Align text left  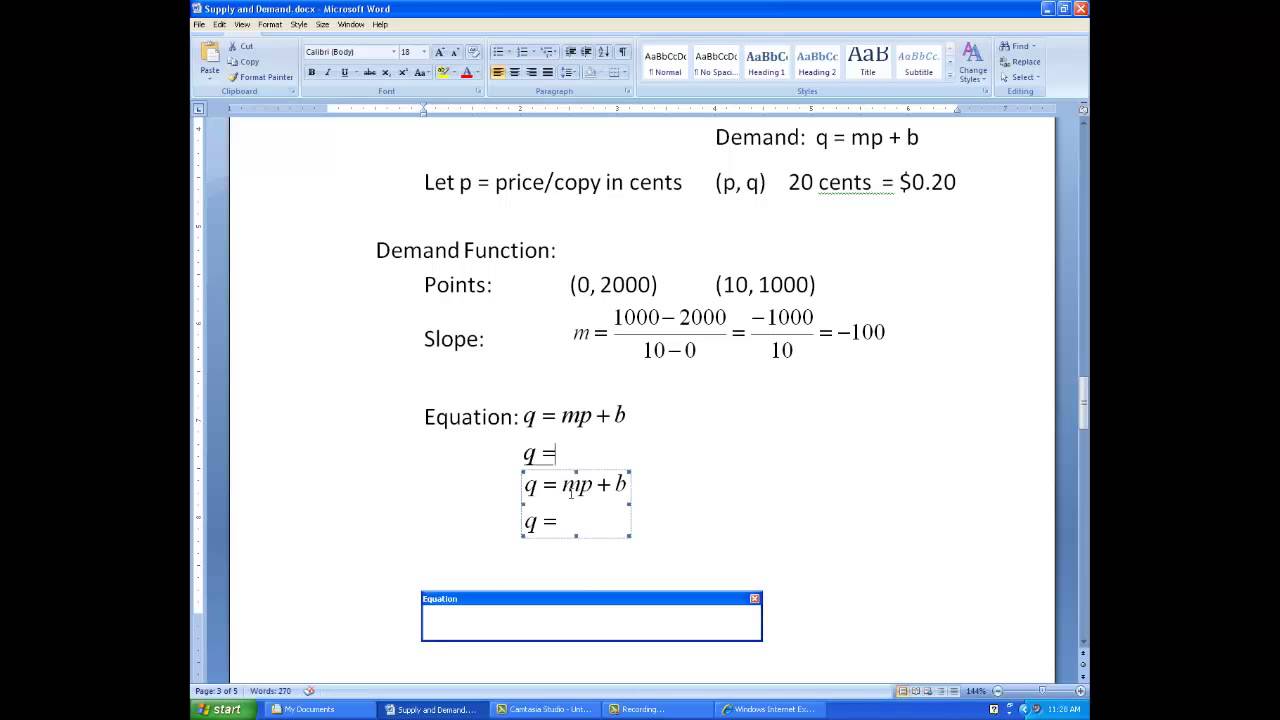pyautogui.click(x=498, y=72)
